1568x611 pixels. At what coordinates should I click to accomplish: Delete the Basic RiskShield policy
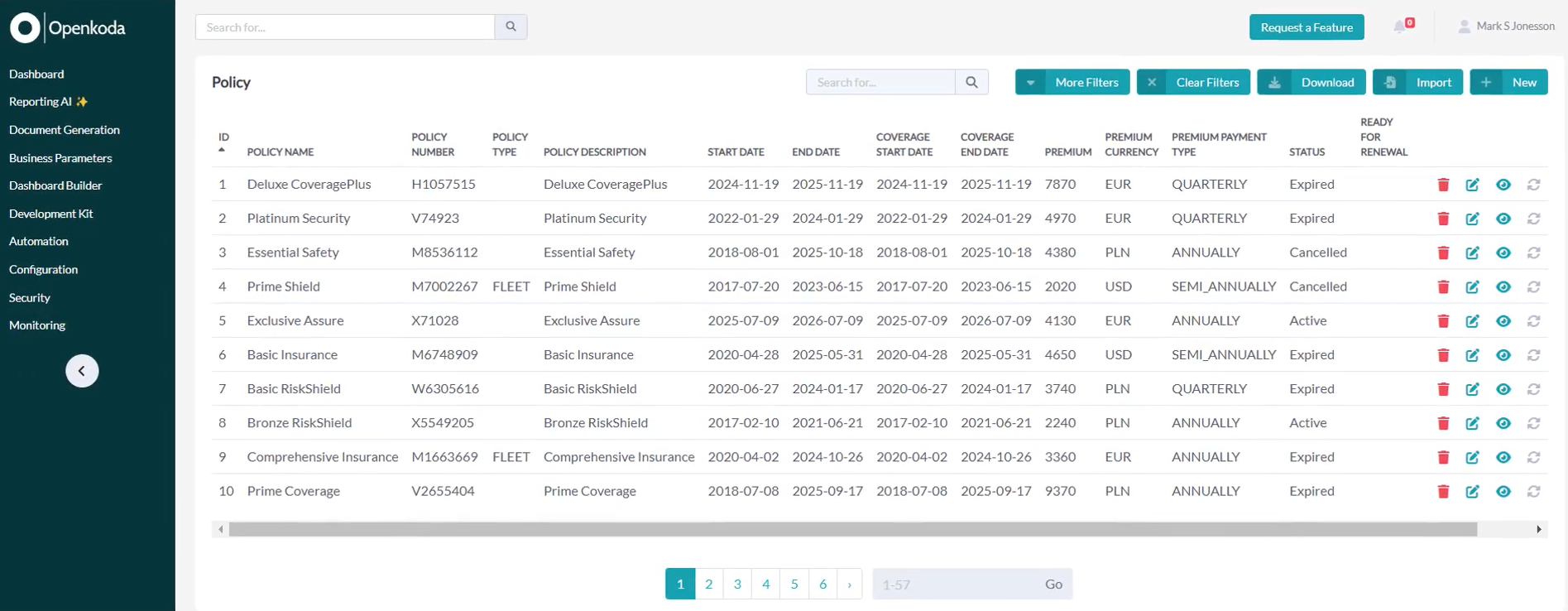1443,388
